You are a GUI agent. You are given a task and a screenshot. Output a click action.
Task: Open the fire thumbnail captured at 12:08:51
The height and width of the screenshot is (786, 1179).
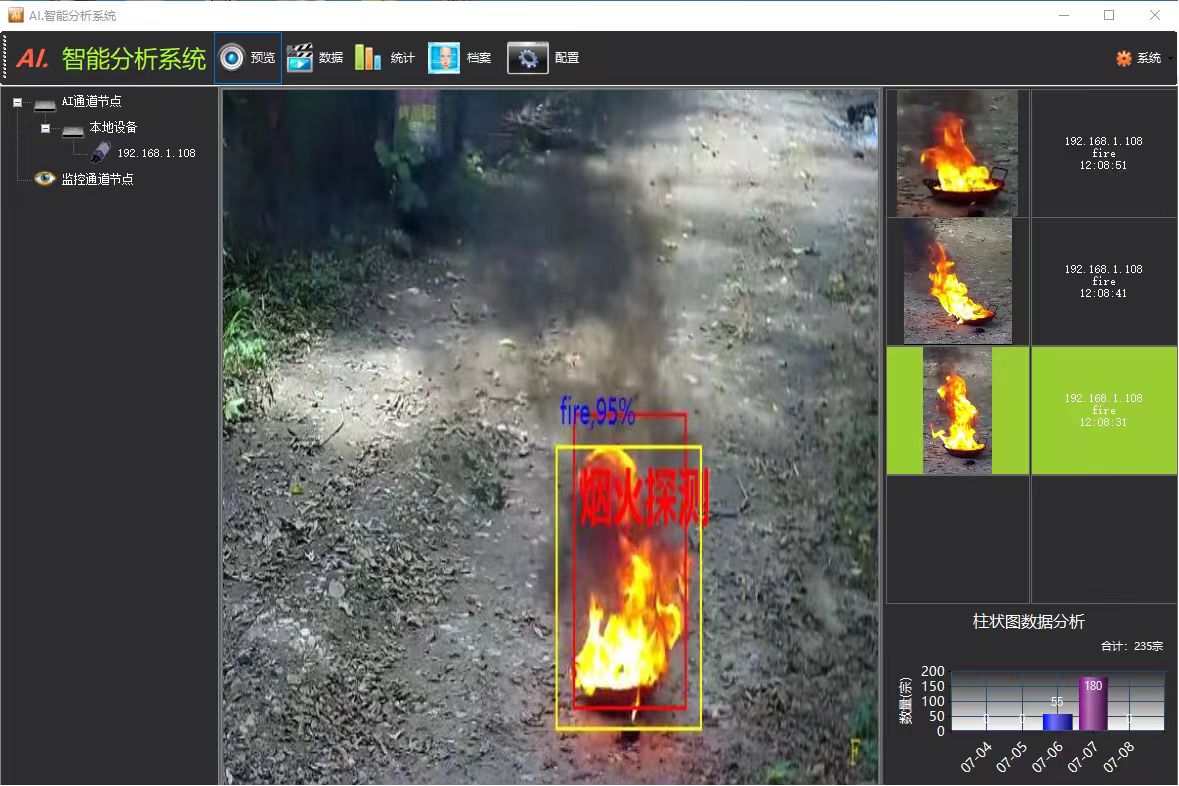[957, 153]
